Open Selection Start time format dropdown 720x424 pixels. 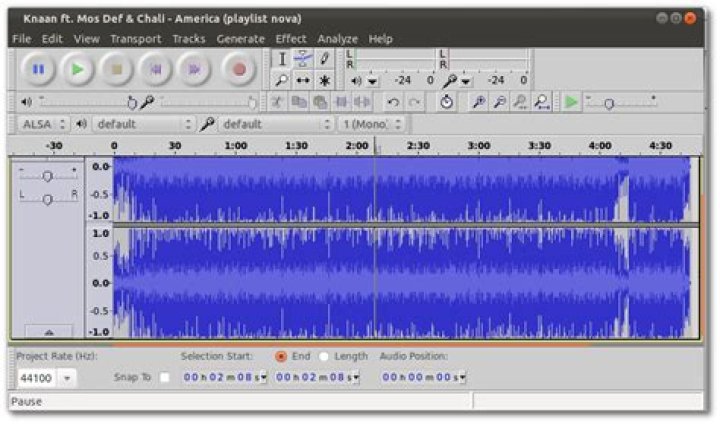(x=264, y=378)
